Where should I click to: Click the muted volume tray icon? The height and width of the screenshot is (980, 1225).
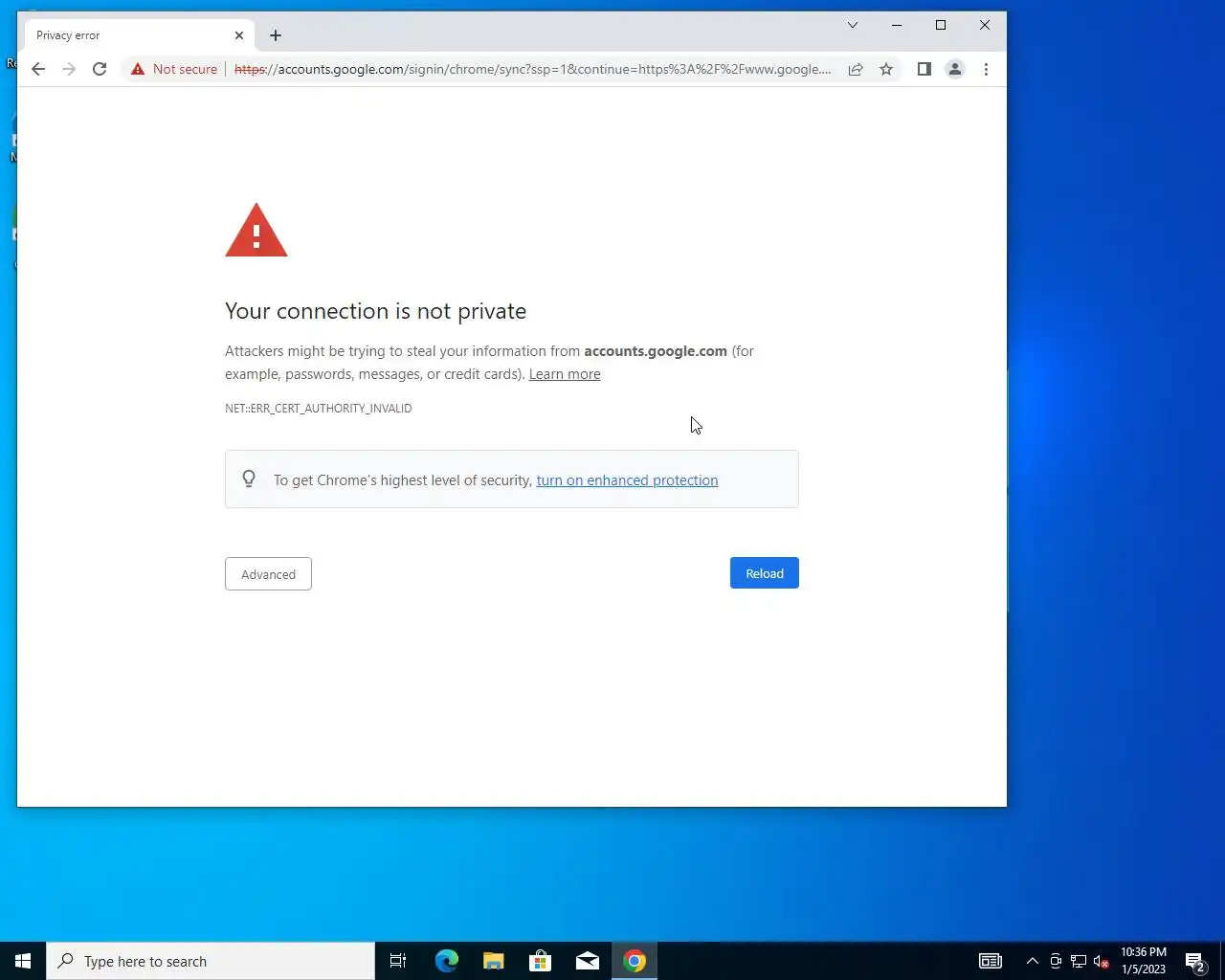(x=1102, y=961)
